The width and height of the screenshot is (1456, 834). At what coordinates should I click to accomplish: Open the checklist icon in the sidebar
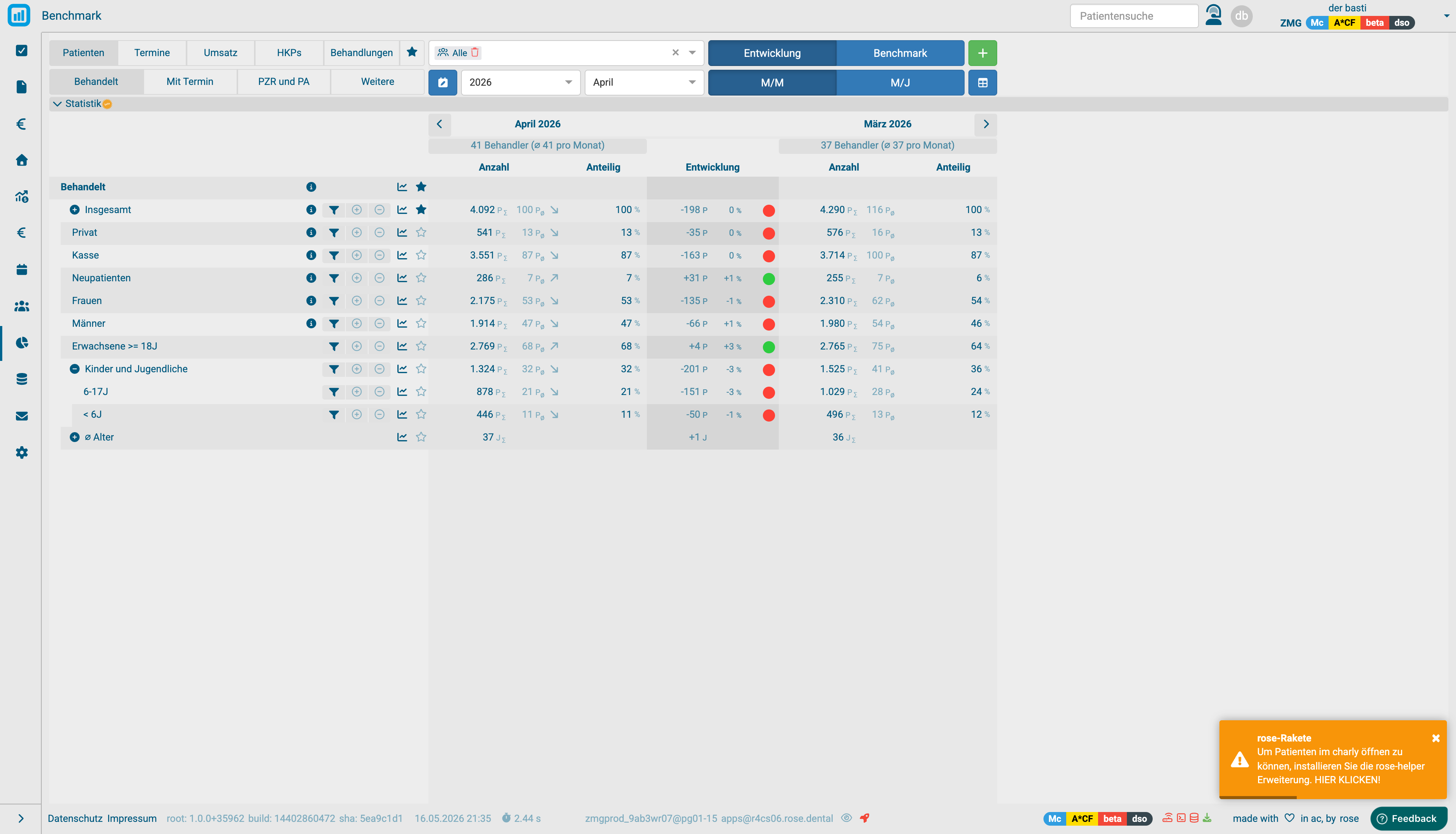tap(22, 50)
